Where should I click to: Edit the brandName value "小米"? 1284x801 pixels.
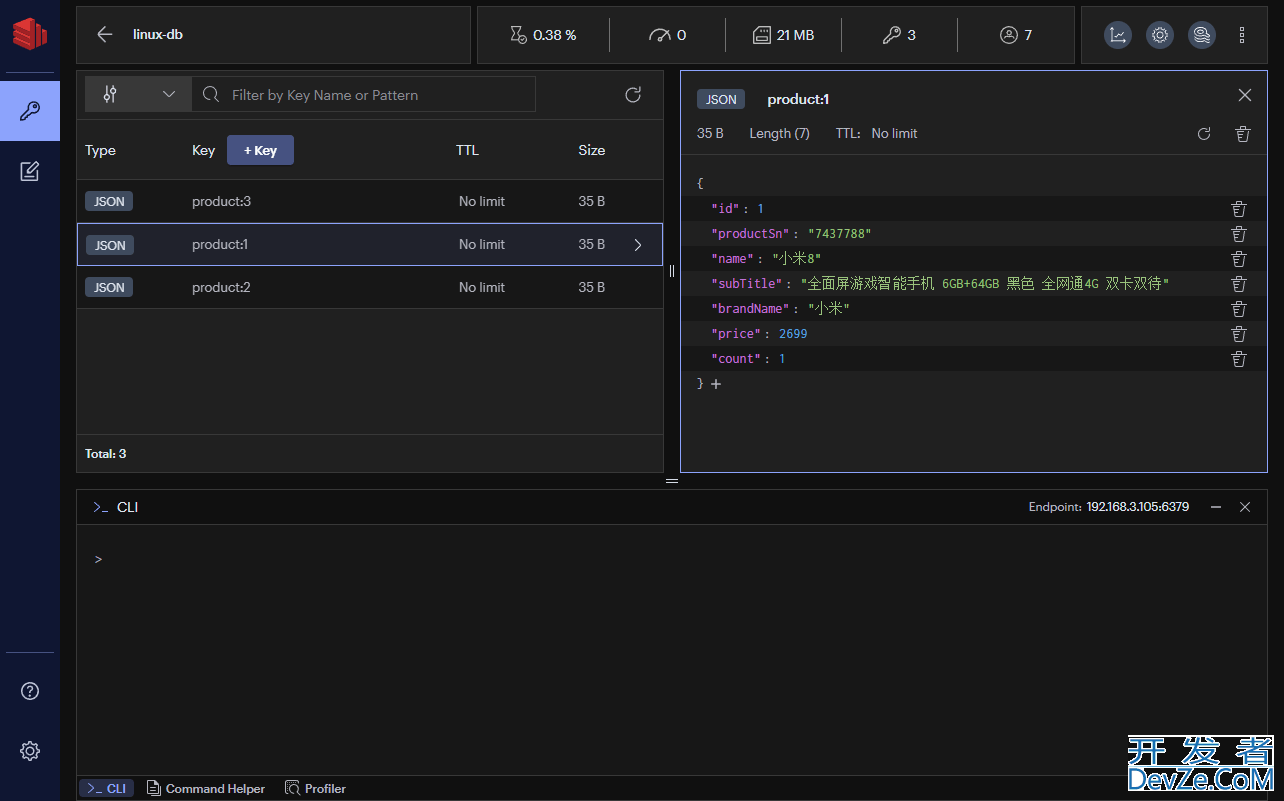[829, 309]
